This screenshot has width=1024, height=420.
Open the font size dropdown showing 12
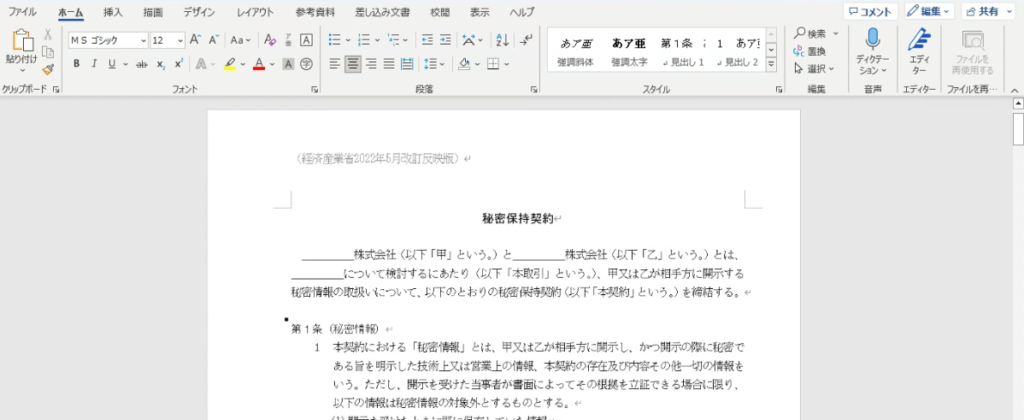point(180,40)
